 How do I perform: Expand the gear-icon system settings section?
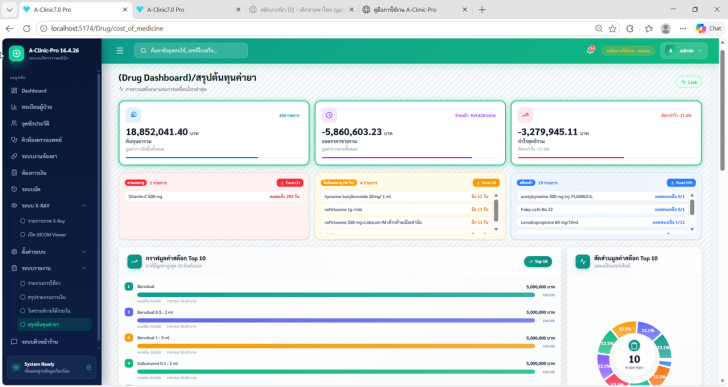(x=49, y=252)
